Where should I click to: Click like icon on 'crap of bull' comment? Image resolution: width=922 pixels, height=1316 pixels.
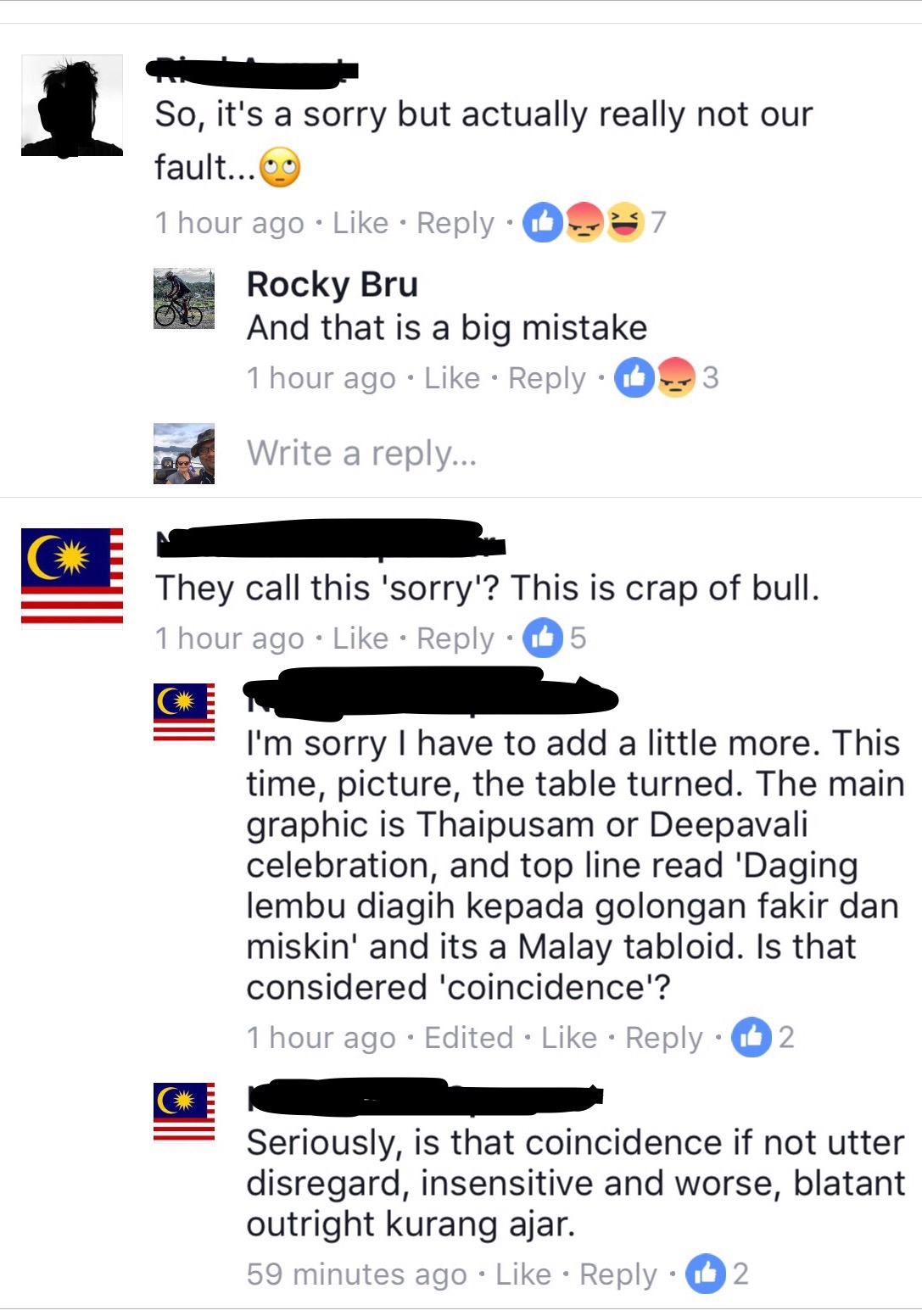click(543, 638)
